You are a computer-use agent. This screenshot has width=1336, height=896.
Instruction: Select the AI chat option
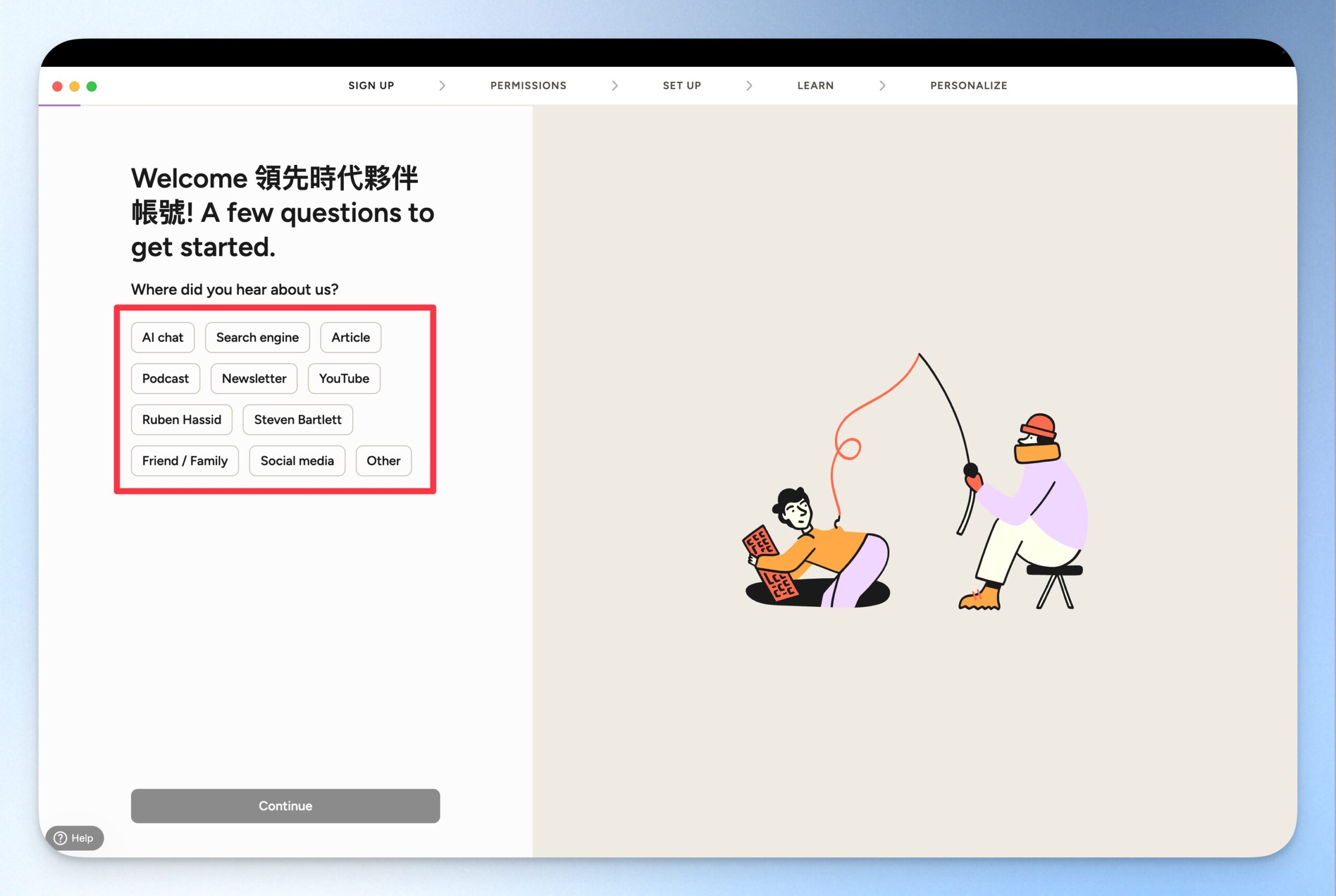(162, 338)
